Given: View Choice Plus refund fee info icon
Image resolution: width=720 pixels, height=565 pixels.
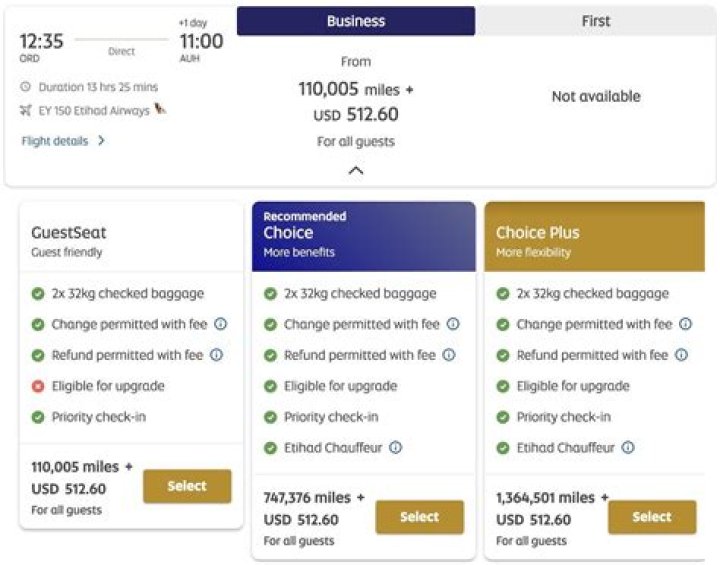Looking at the screenshot, I should (681, 355).
